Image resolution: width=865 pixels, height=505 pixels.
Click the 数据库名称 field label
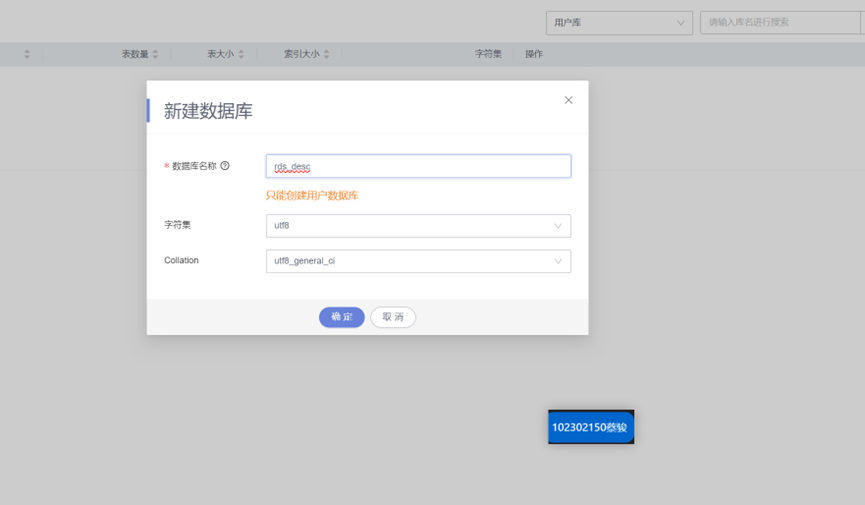[194, 166]
